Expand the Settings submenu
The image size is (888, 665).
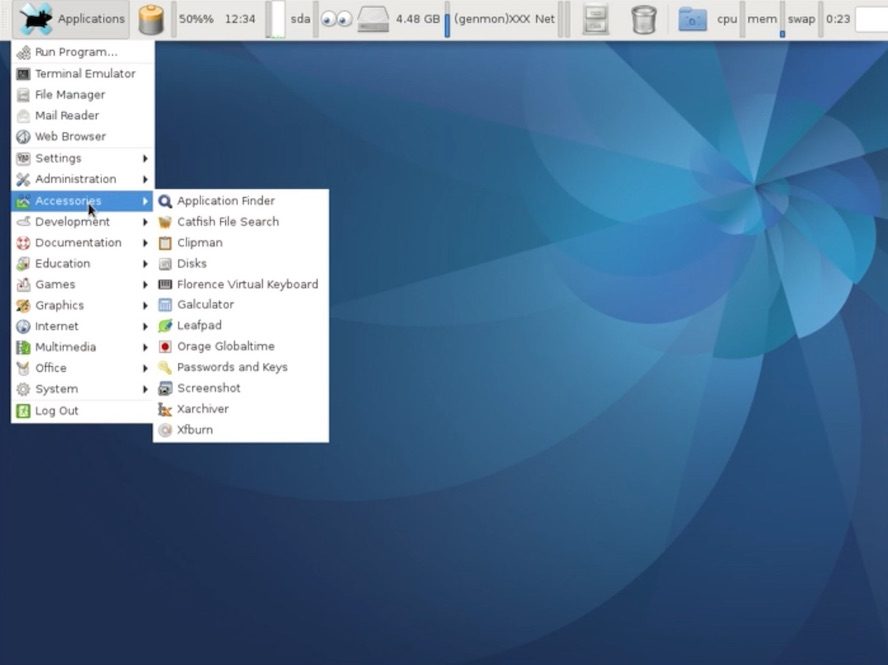click(83, 158)
